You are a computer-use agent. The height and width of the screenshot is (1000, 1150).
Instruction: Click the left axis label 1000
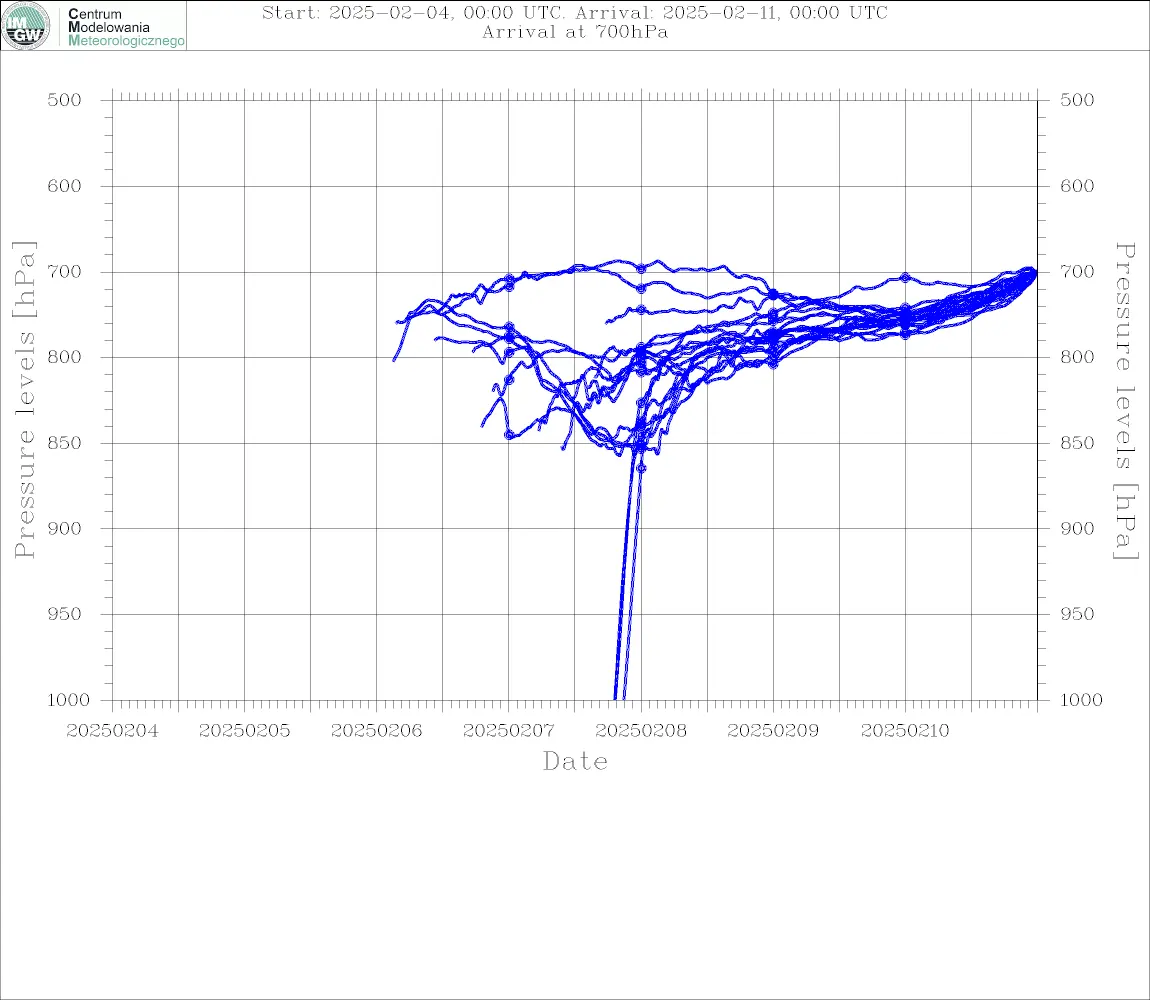(x=69, y=700)
